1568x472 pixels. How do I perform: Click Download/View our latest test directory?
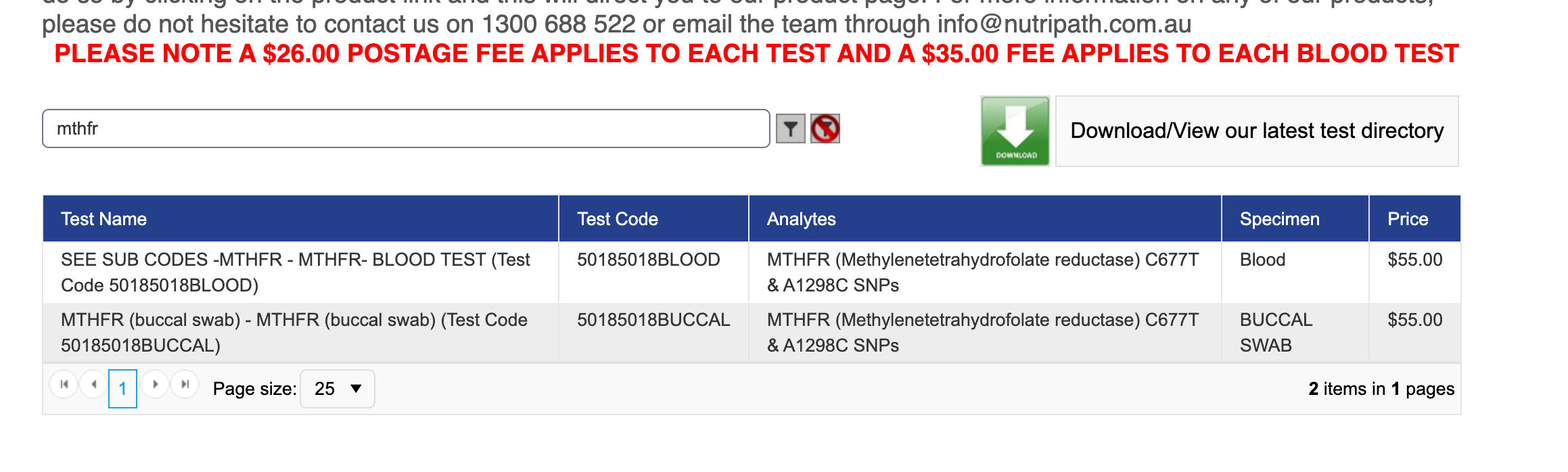[x=1256, y=131]
